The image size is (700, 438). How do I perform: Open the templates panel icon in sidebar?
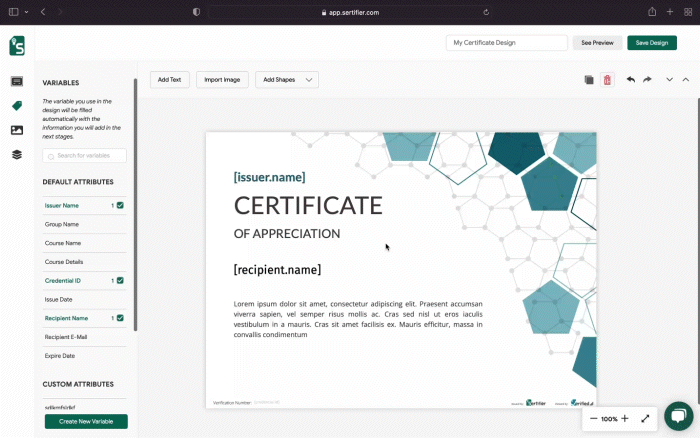[x=17, y=81]
